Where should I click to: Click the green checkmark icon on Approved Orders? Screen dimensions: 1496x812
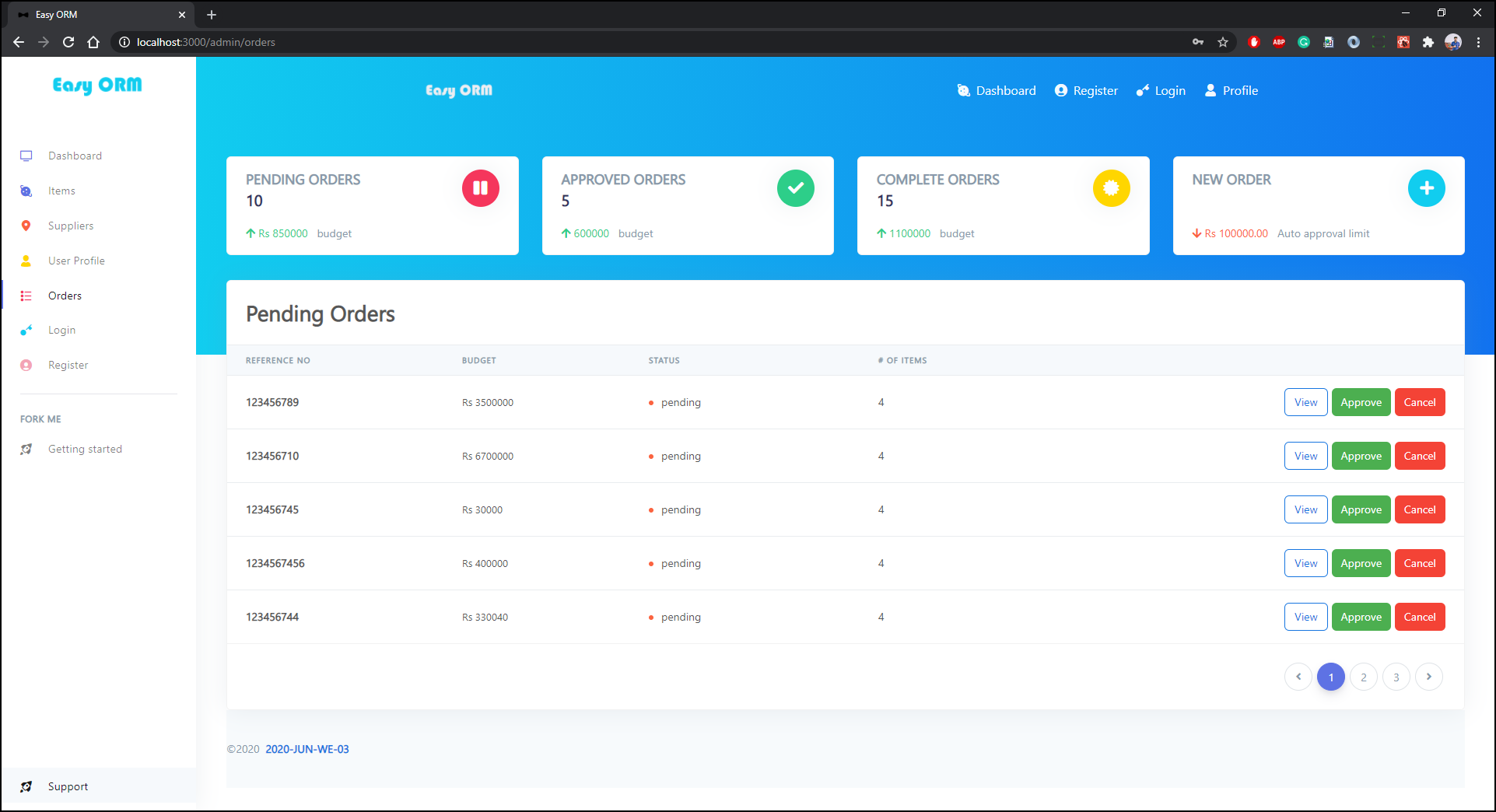[x=795, y=188]
